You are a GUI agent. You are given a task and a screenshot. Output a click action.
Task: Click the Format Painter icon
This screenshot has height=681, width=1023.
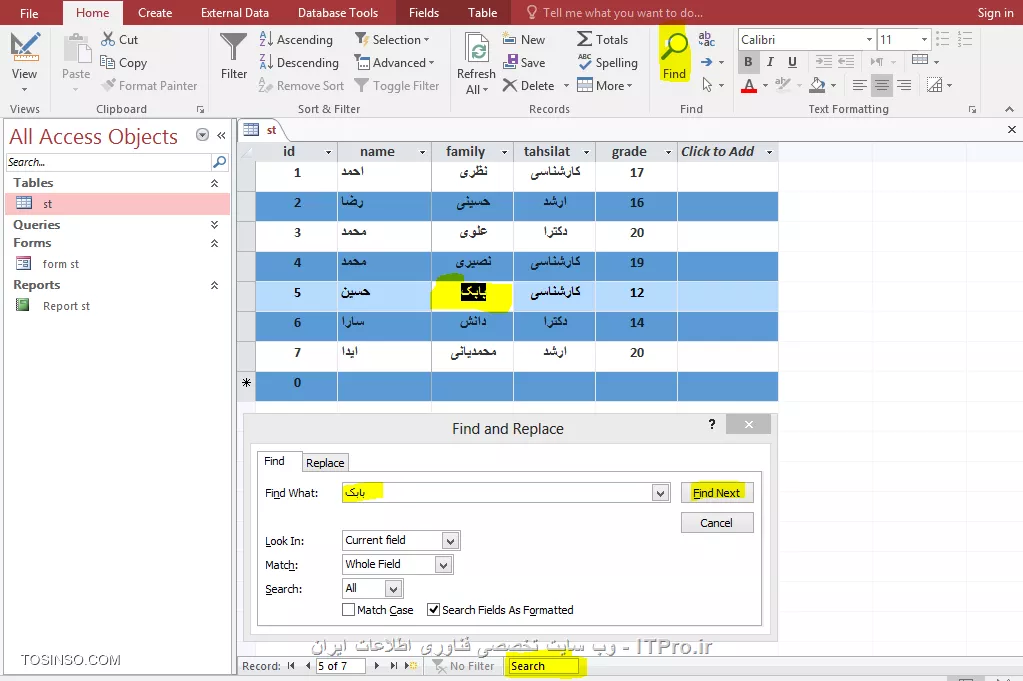(109, 86)
